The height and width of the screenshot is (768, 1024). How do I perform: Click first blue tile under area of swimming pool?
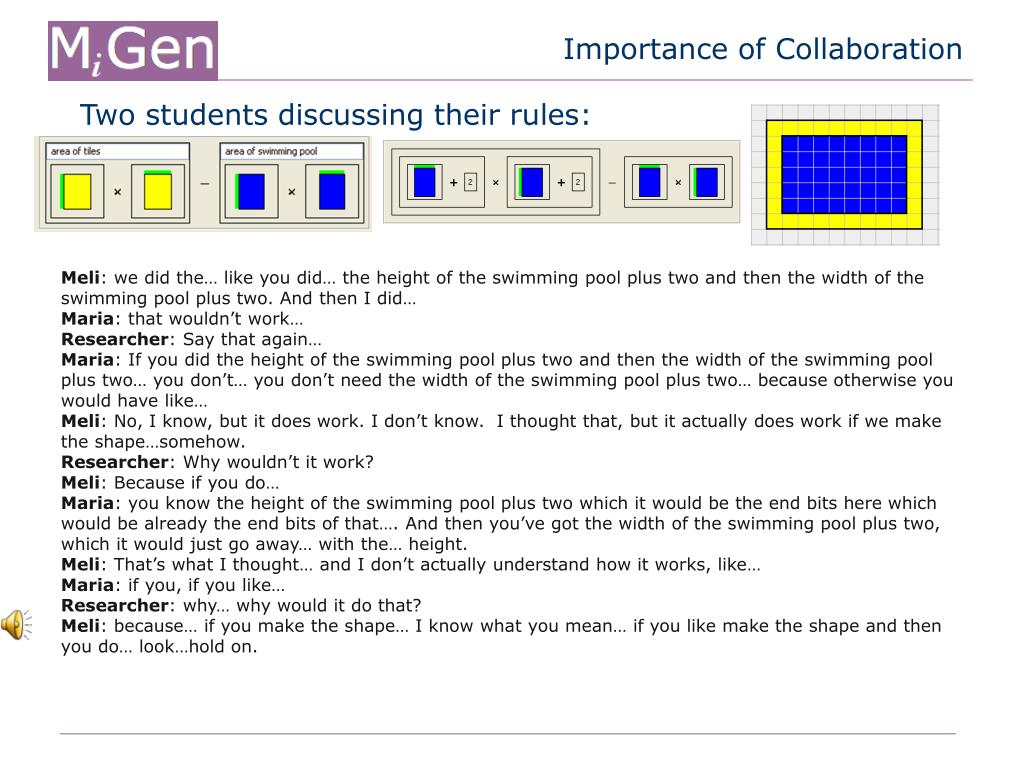[251, 191]
